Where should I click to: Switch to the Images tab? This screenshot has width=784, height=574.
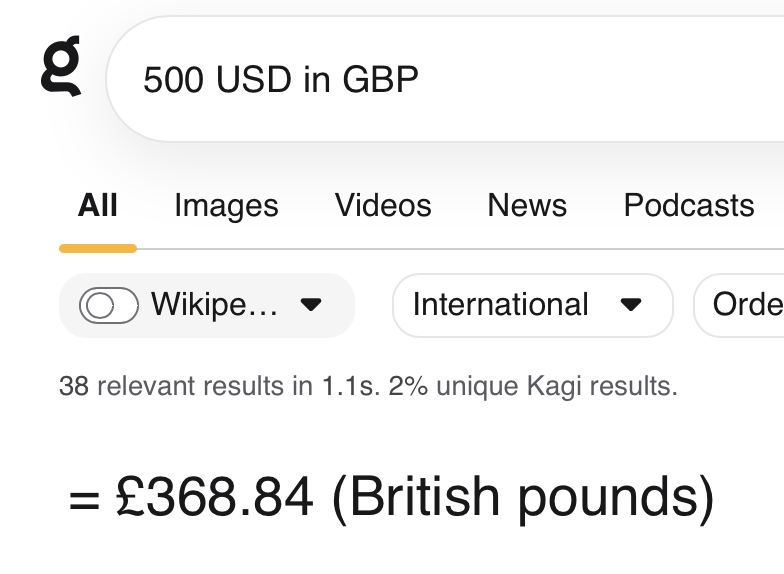[x=226, y=206]
